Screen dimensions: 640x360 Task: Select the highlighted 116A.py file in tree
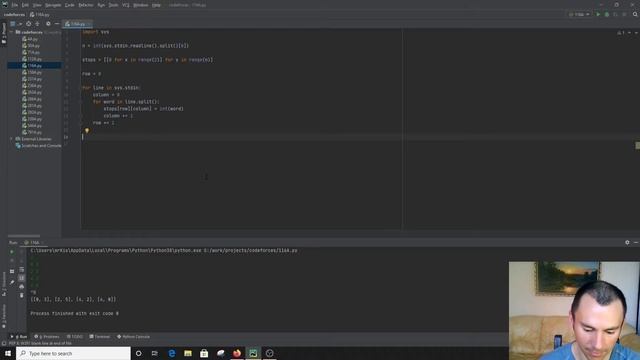(35, 65)
